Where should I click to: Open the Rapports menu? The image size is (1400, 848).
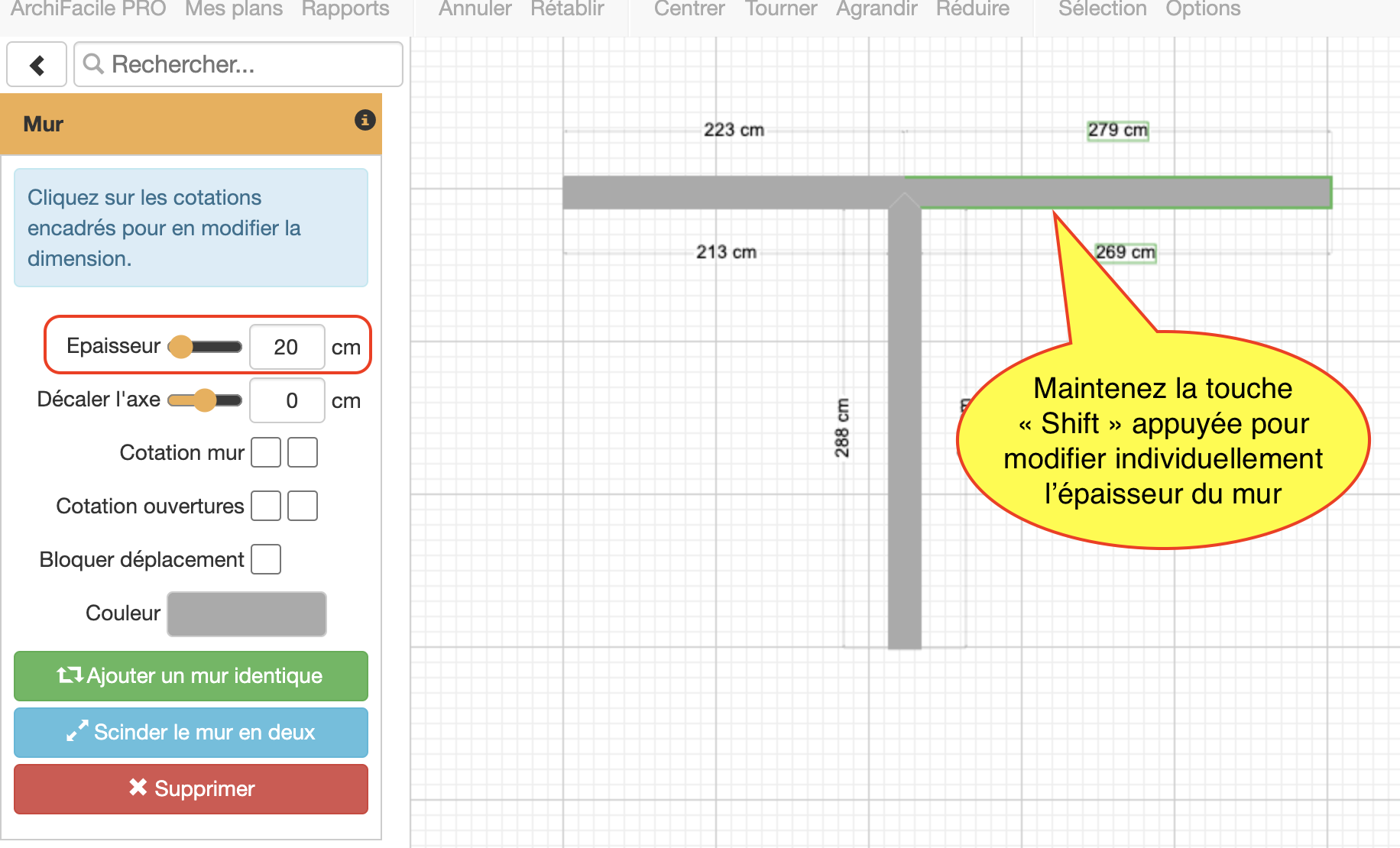click(345, 9)
